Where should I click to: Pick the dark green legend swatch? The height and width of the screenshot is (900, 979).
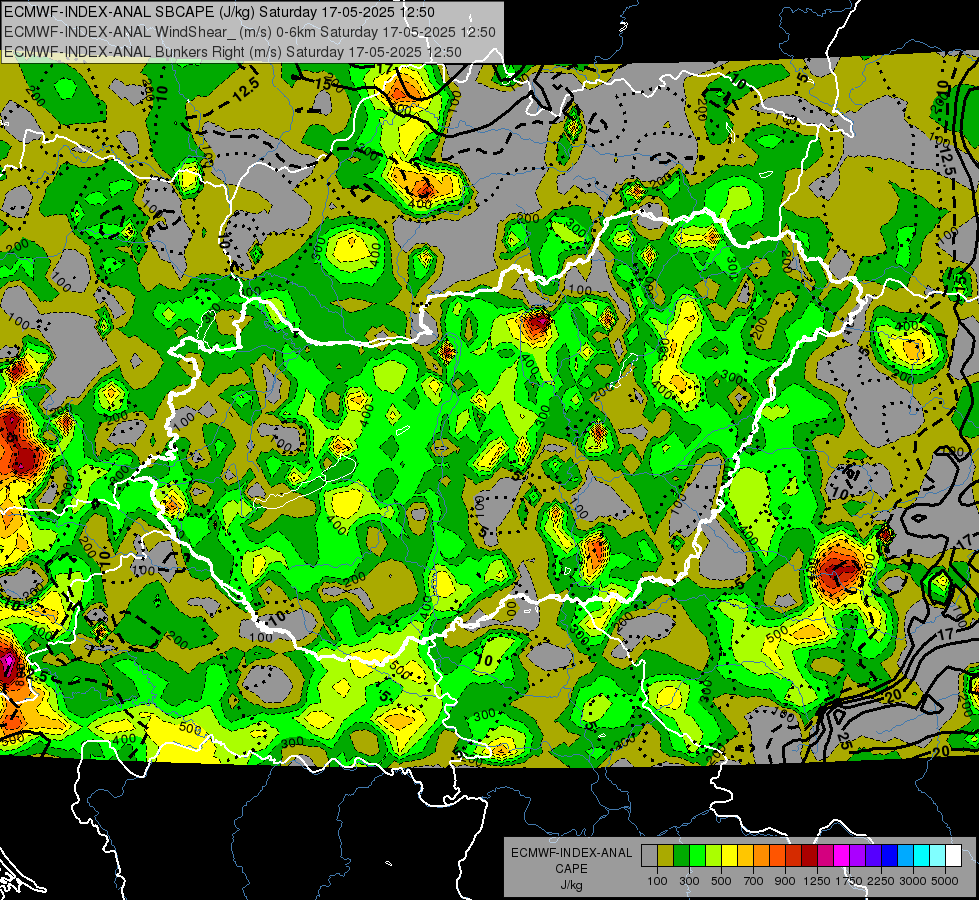coord(681,856)
